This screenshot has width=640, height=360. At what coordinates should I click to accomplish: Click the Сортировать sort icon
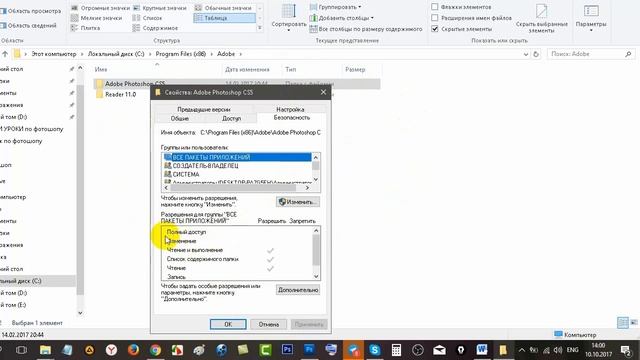point(289,11)
